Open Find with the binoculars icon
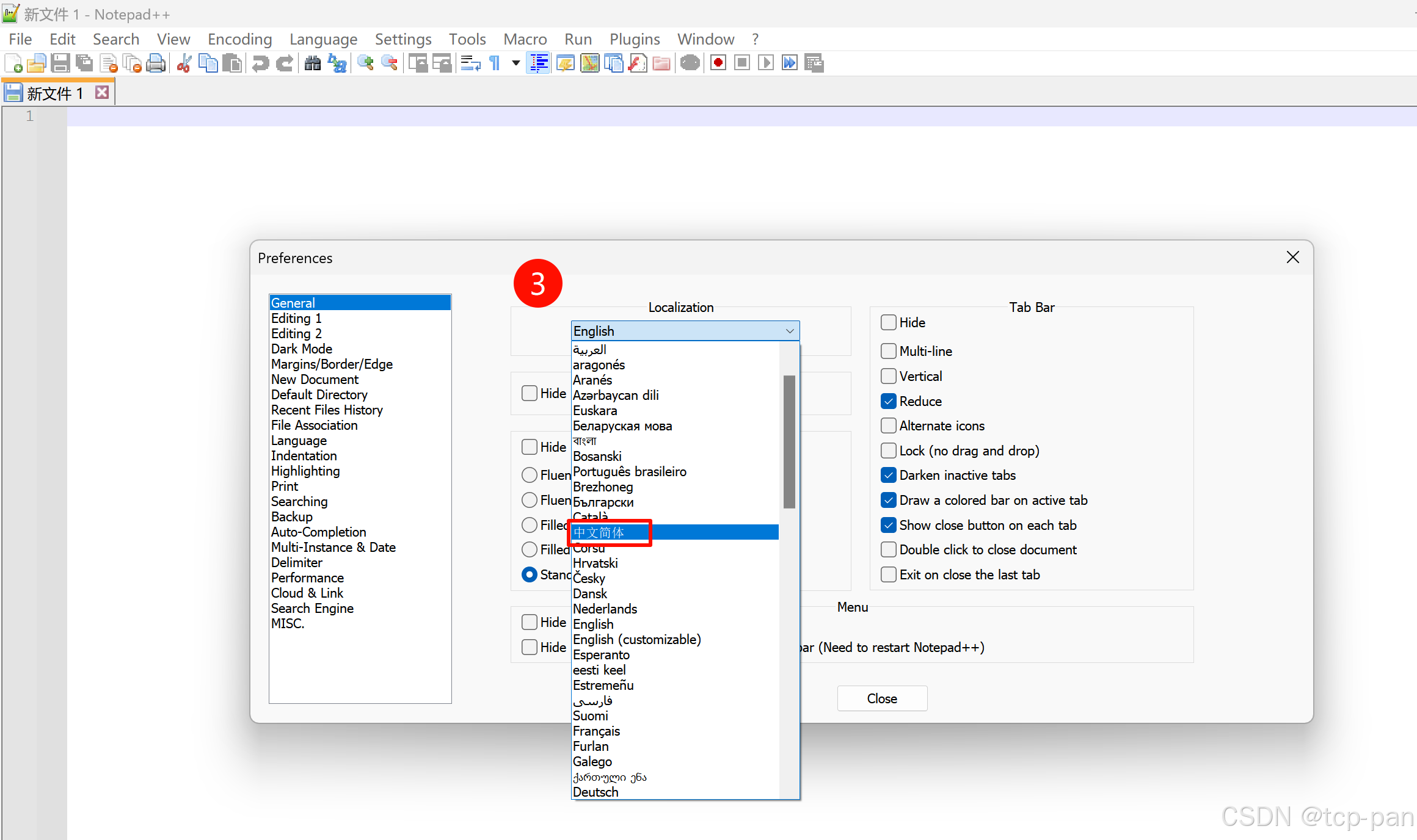 (x=313, y=63)
